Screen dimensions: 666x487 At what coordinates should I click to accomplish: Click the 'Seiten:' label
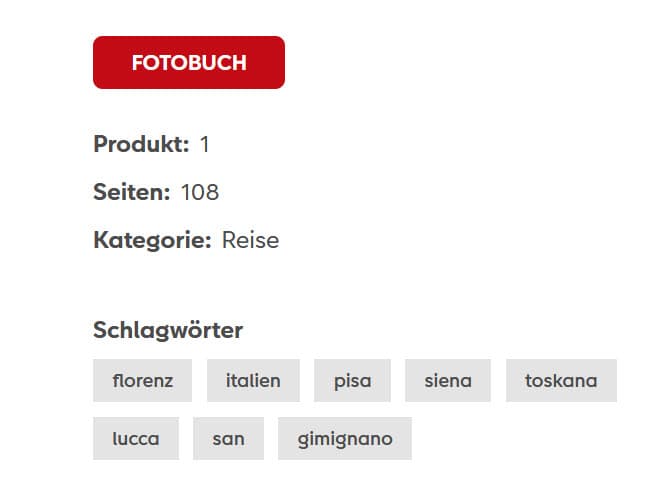click(x=131, y=192)
